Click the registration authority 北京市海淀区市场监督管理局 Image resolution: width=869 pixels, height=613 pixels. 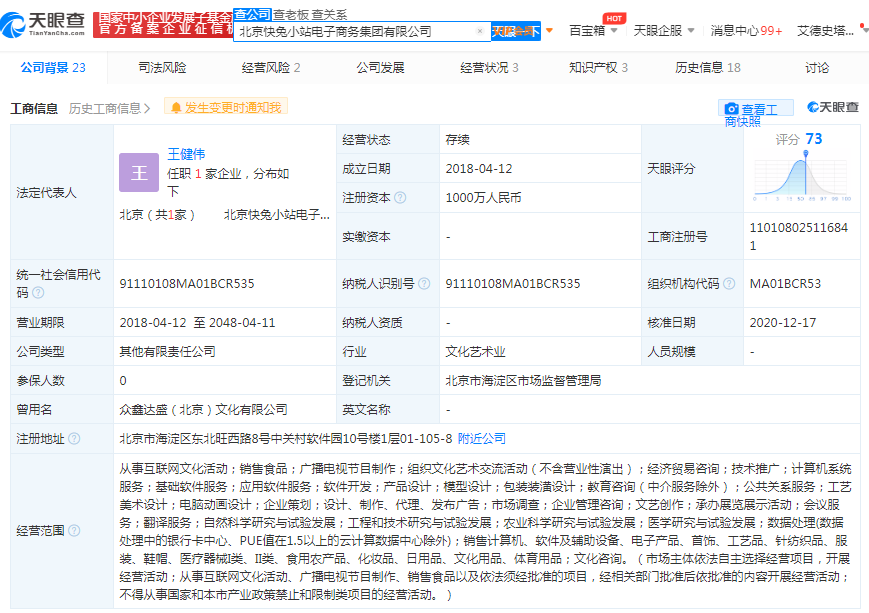point(523,381)
